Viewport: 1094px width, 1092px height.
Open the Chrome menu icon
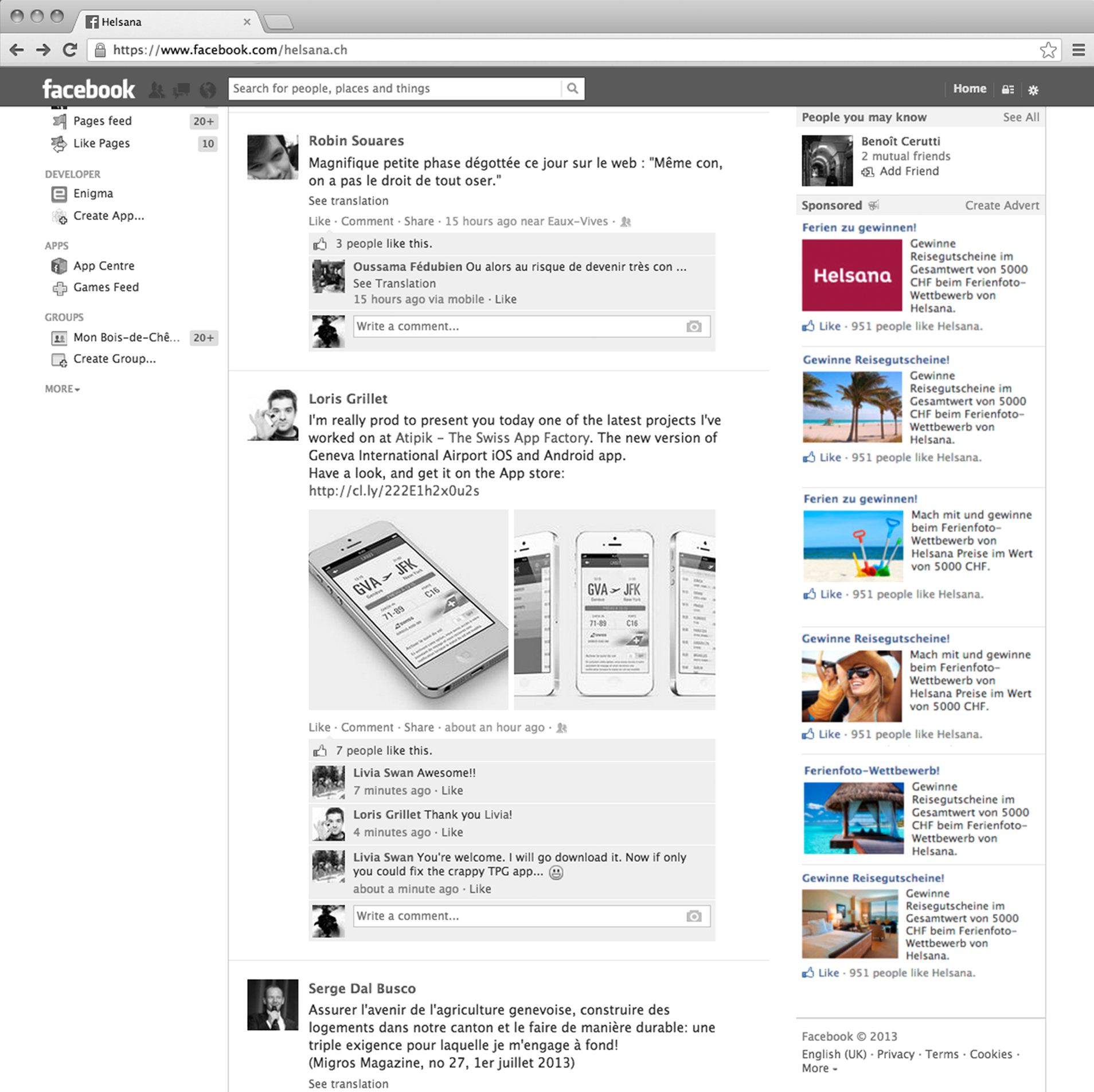[1079, 50]
